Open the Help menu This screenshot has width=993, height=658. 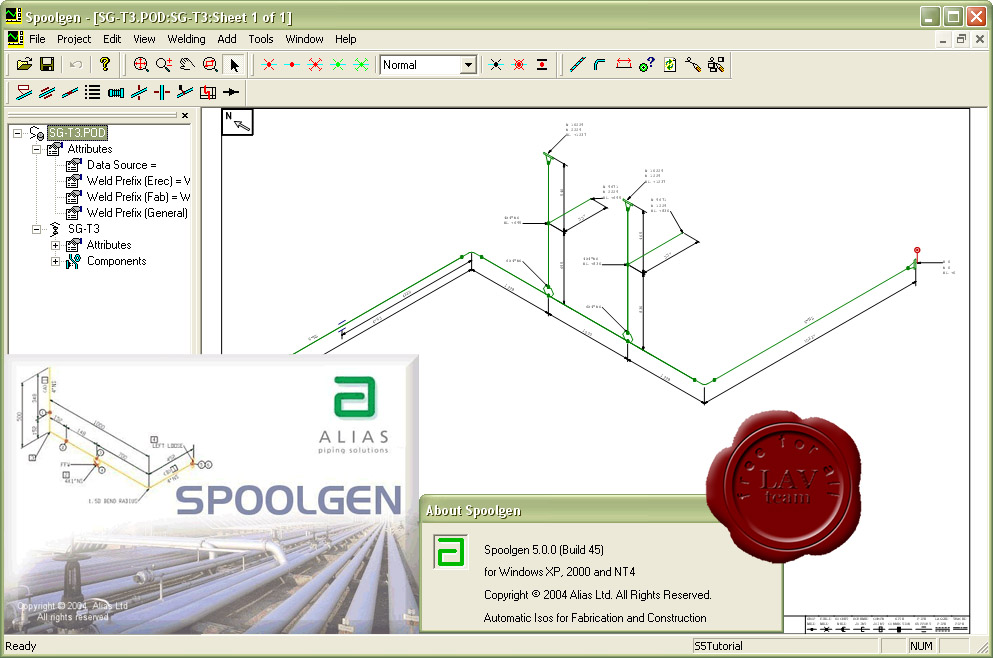[346, 39]
